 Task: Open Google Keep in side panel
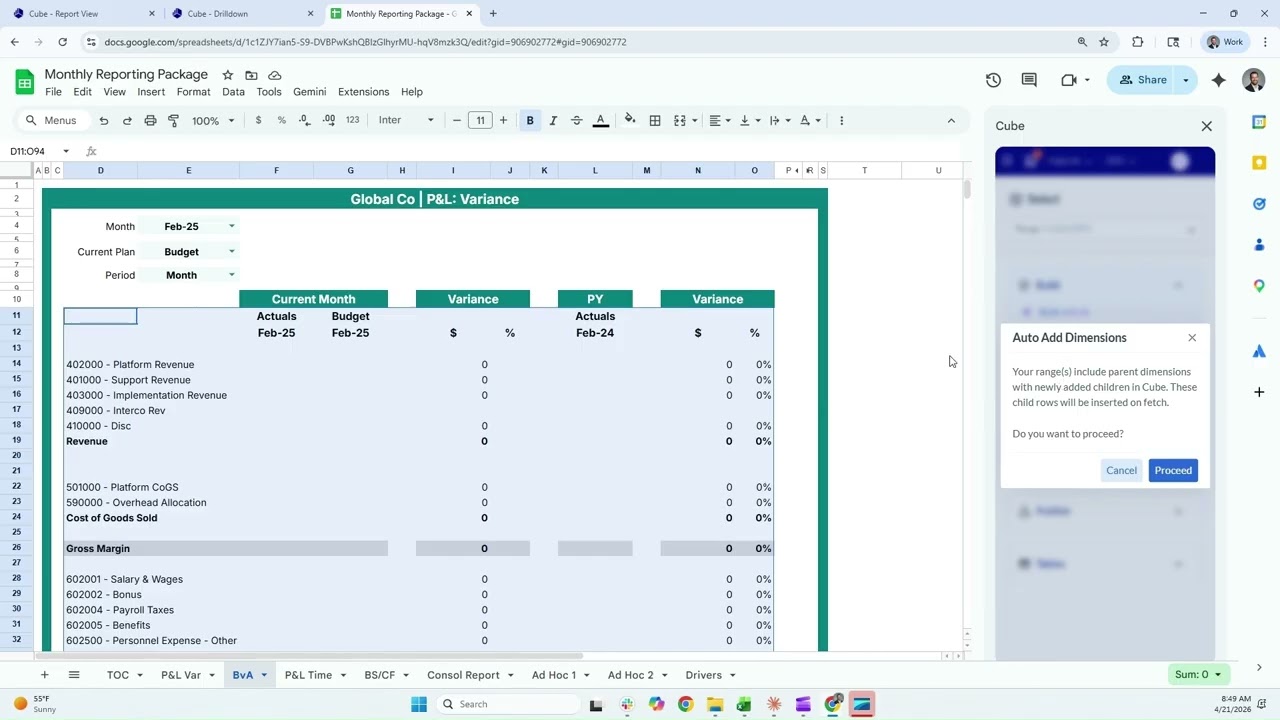pos(1259,163)
